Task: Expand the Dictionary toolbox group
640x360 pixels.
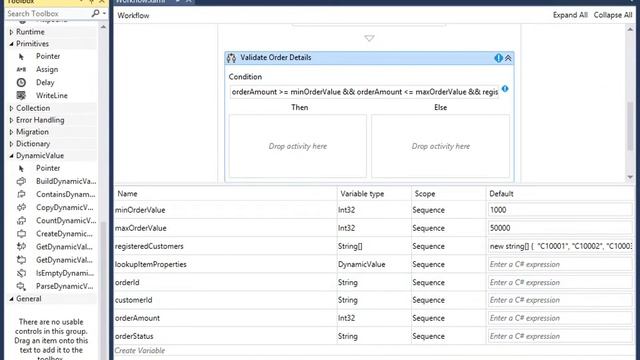Action: 11,144
